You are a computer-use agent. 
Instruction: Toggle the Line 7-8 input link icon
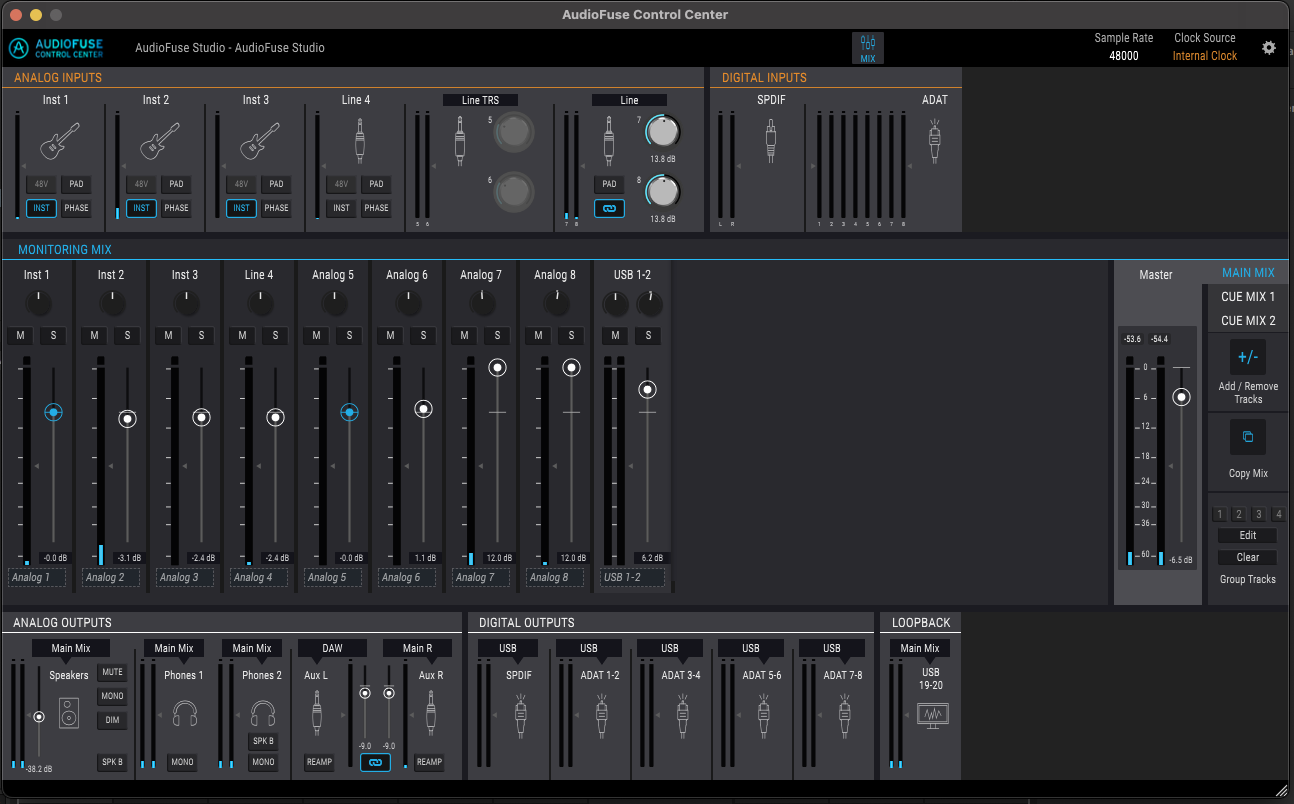coord(609,209)
